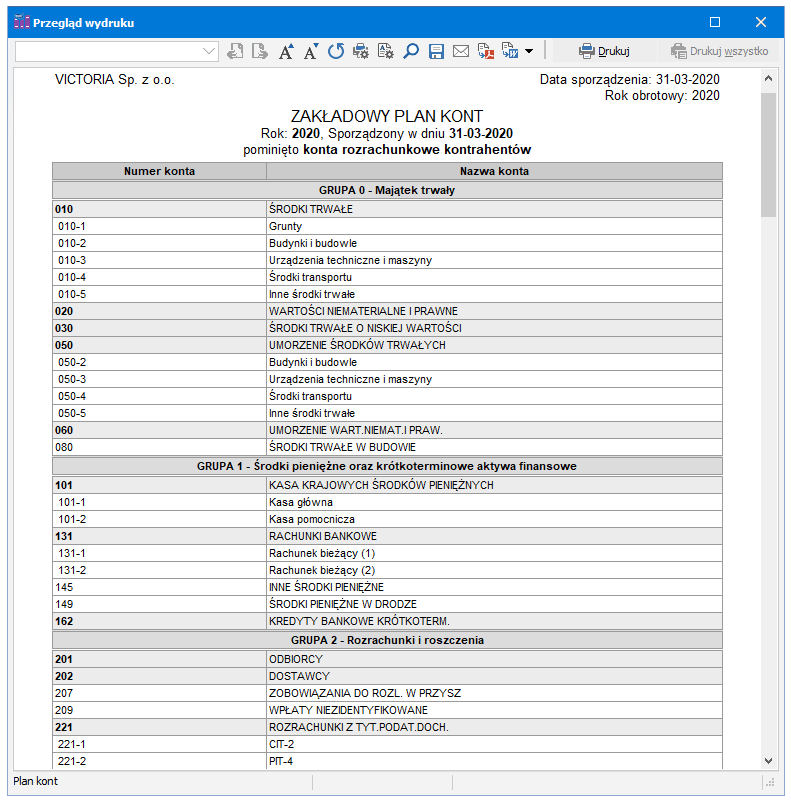Go to previous page icon
Image resolution: width=791 pixels, height=805 pixels.
pyautogui.click(x=235, y=51)
